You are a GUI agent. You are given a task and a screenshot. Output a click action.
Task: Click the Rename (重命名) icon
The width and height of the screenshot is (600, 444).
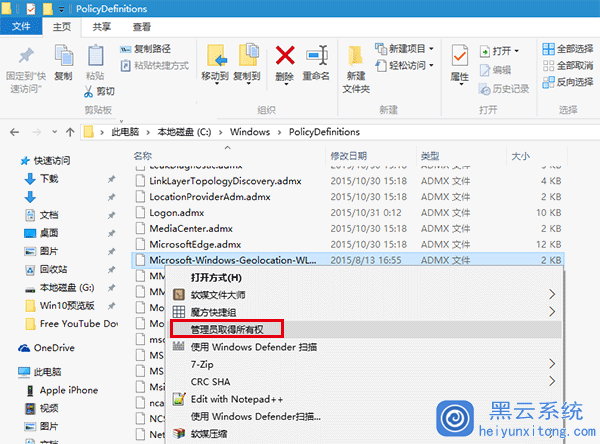pyautogui.click(x=316, y=56)
